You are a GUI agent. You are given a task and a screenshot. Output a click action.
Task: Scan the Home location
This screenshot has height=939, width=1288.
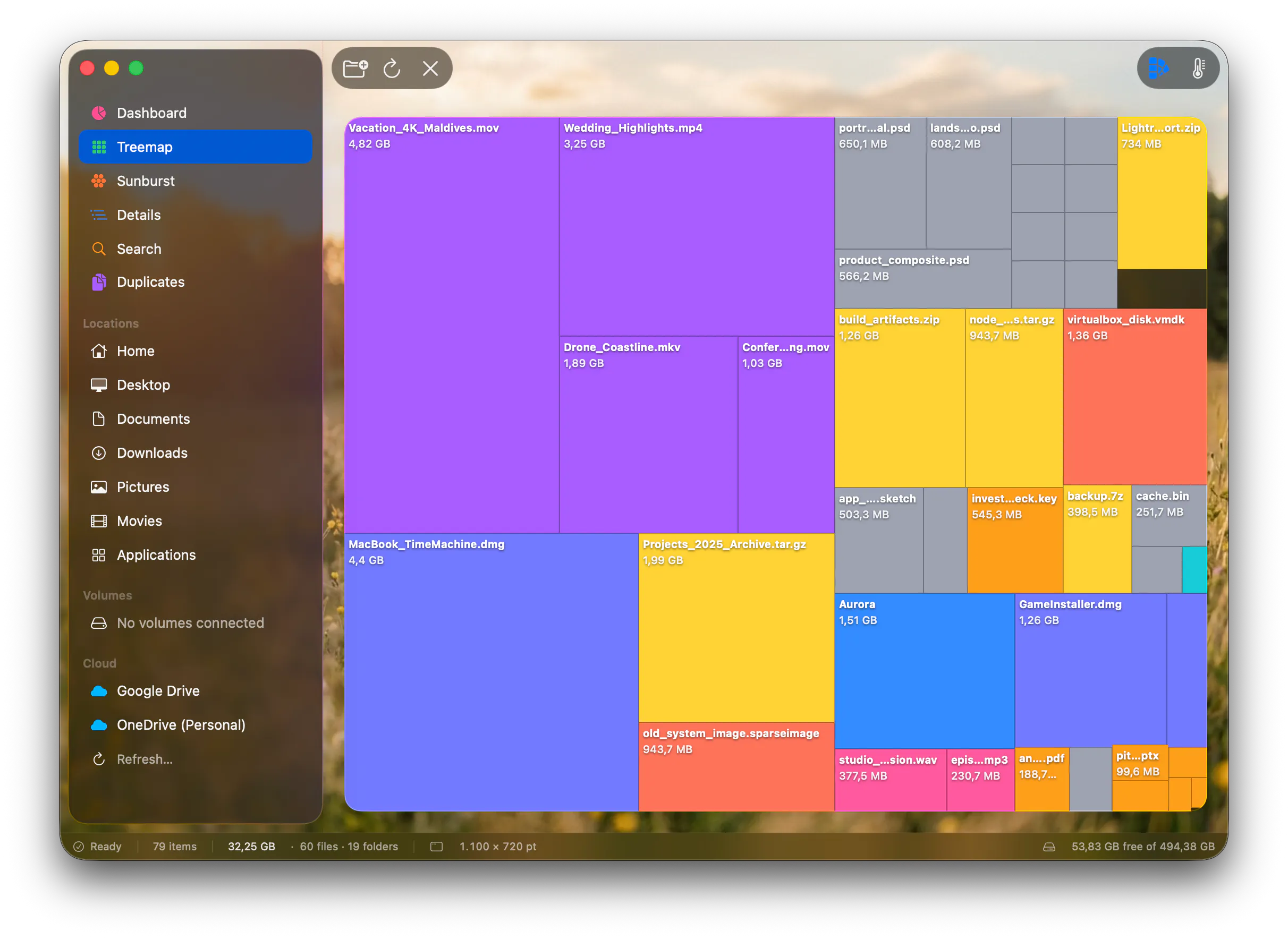195,351
